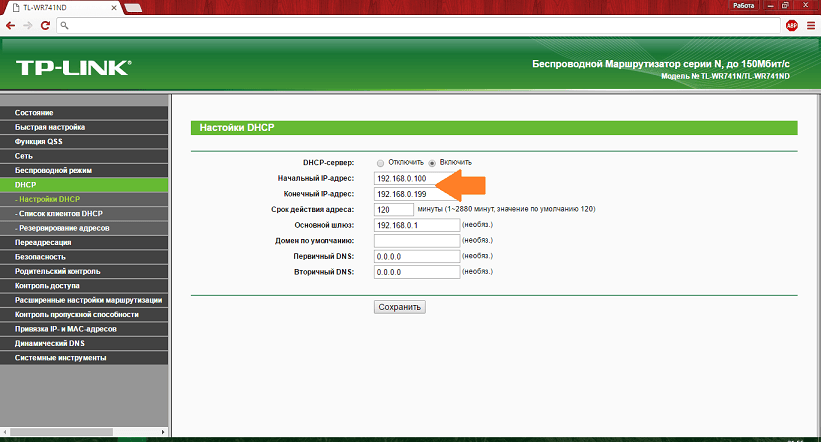Click the Начальный IP-адрес field
The height and width of the screenshot is (442, 821).
click(x=415, y=178)
